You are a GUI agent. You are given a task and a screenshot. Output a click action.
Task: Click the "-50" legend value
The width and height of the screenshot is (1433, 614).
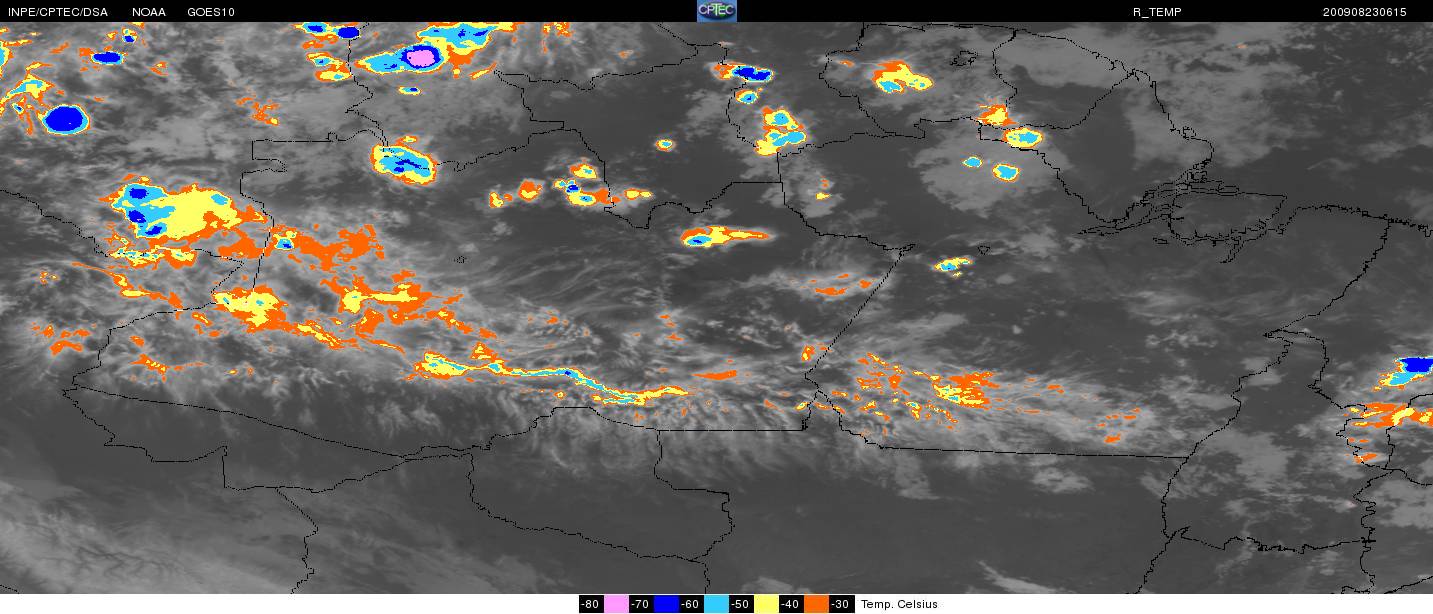(x=741, y=604)
